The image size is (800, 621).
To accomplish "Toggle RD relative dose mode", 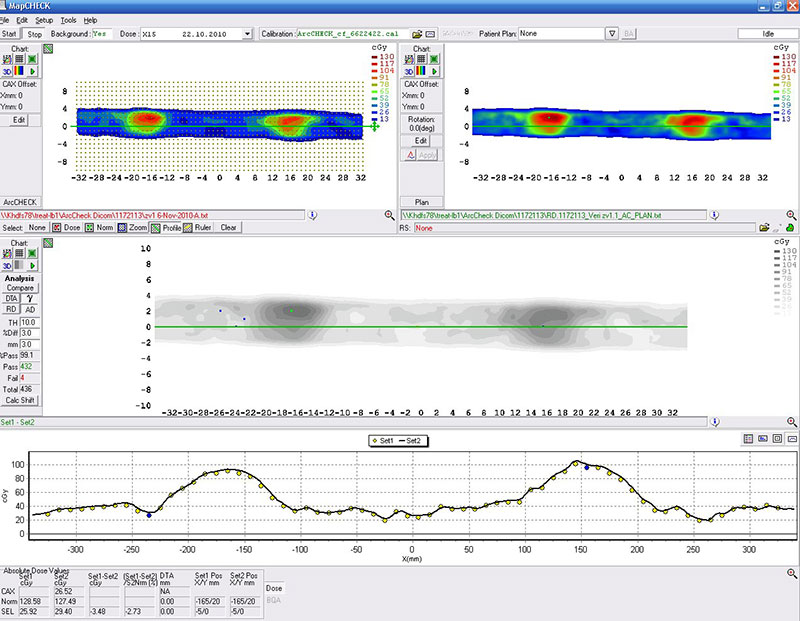I will click(x=11, y=309).
